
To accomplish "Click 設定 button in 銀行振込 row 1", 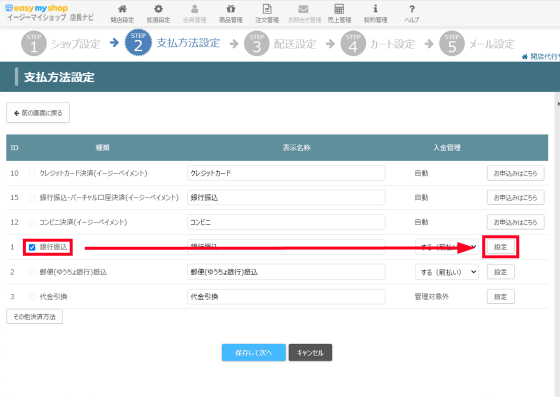I will [500, 247].
